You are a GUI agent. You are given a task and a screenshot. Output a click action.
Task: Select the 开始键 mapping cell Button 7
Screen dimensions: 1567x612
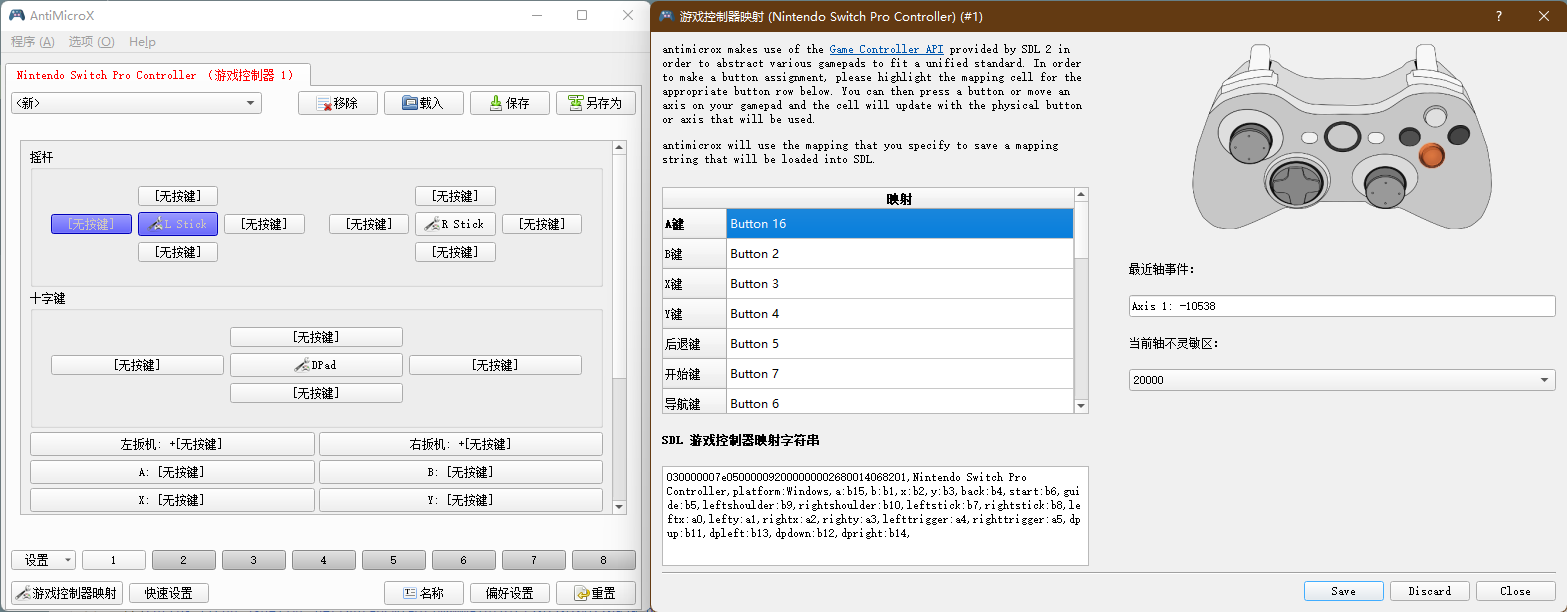click(900, 374)
